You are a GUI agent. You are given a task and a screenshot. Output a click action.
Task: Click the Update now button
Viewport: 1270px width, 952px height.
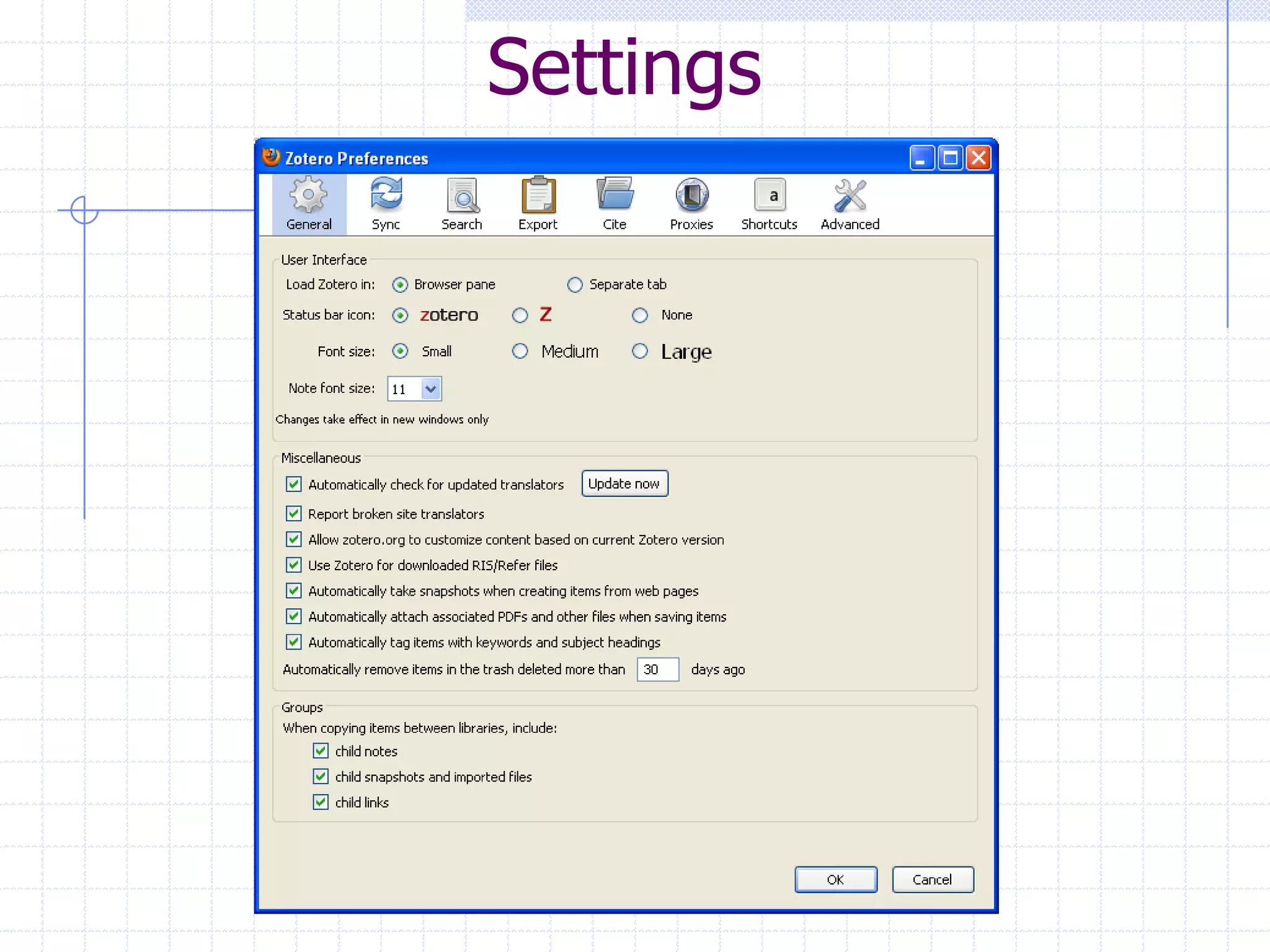point(624,484)
